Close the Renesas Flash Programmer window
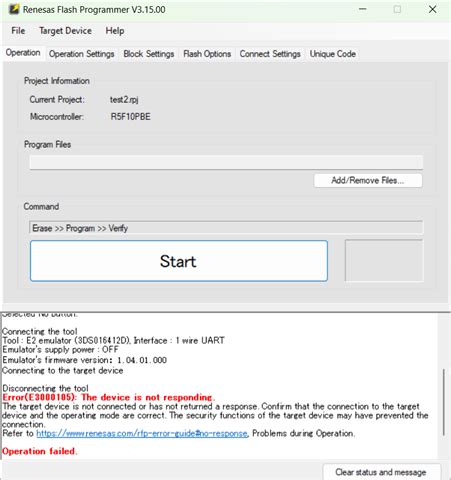Screen dimensions: 451x480 tap(433, 9)
